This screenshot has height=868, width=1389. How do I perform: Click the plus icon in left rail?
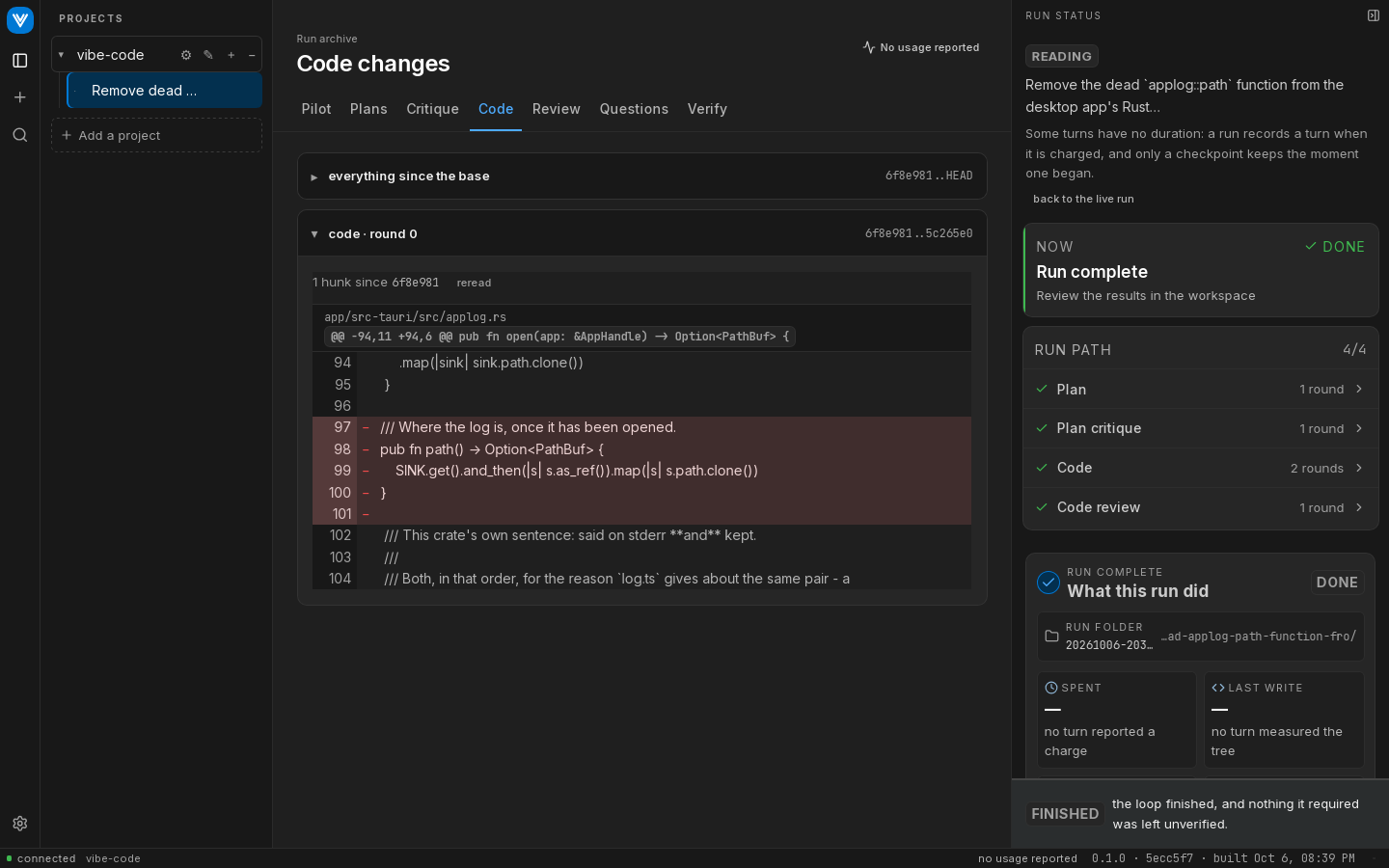(x=19, y=97)
